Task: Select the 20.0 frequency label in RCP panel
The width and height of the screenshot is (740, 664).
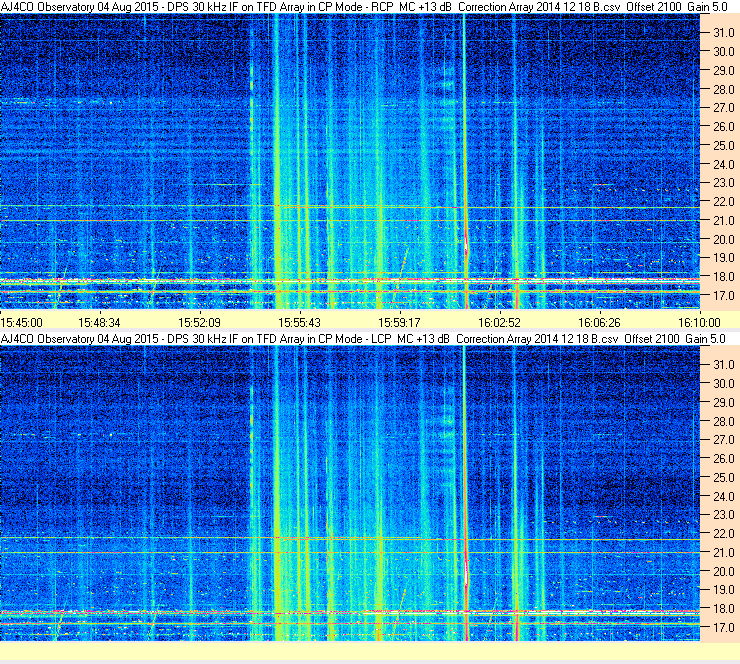Action: point(723,239)
